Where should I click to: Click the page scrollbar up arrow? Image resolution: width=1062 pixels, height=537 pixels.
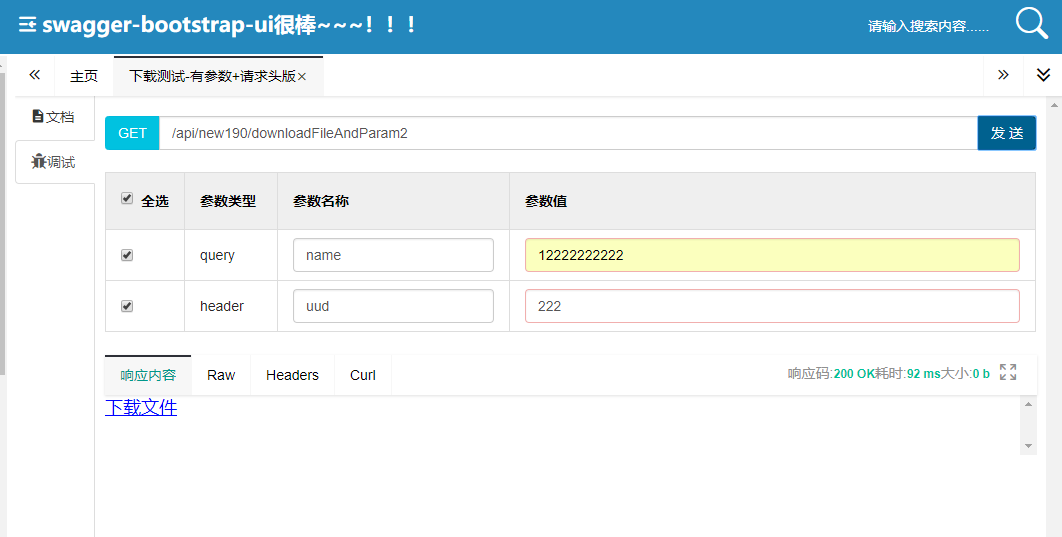(x=1054, y=106)
